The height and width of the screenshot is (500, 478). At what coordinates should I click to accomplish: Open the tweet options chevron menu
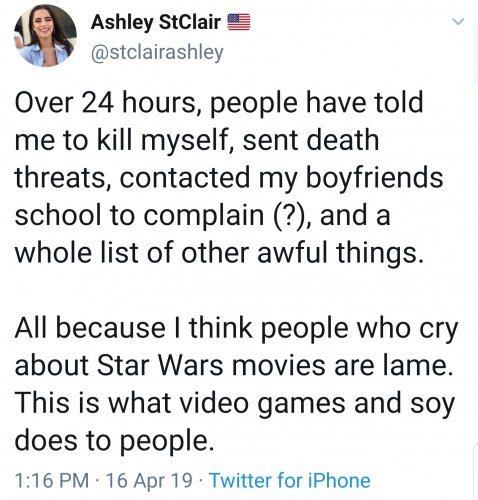click(x=458, y=22)
